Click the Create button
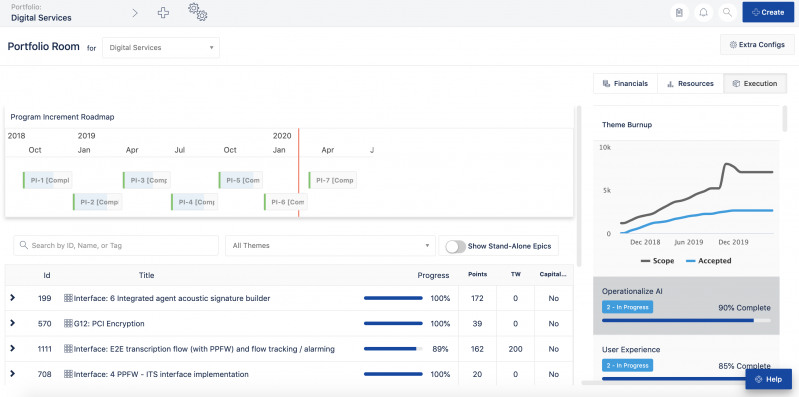This screenshot has height=397, width=799. coord(768,12)
